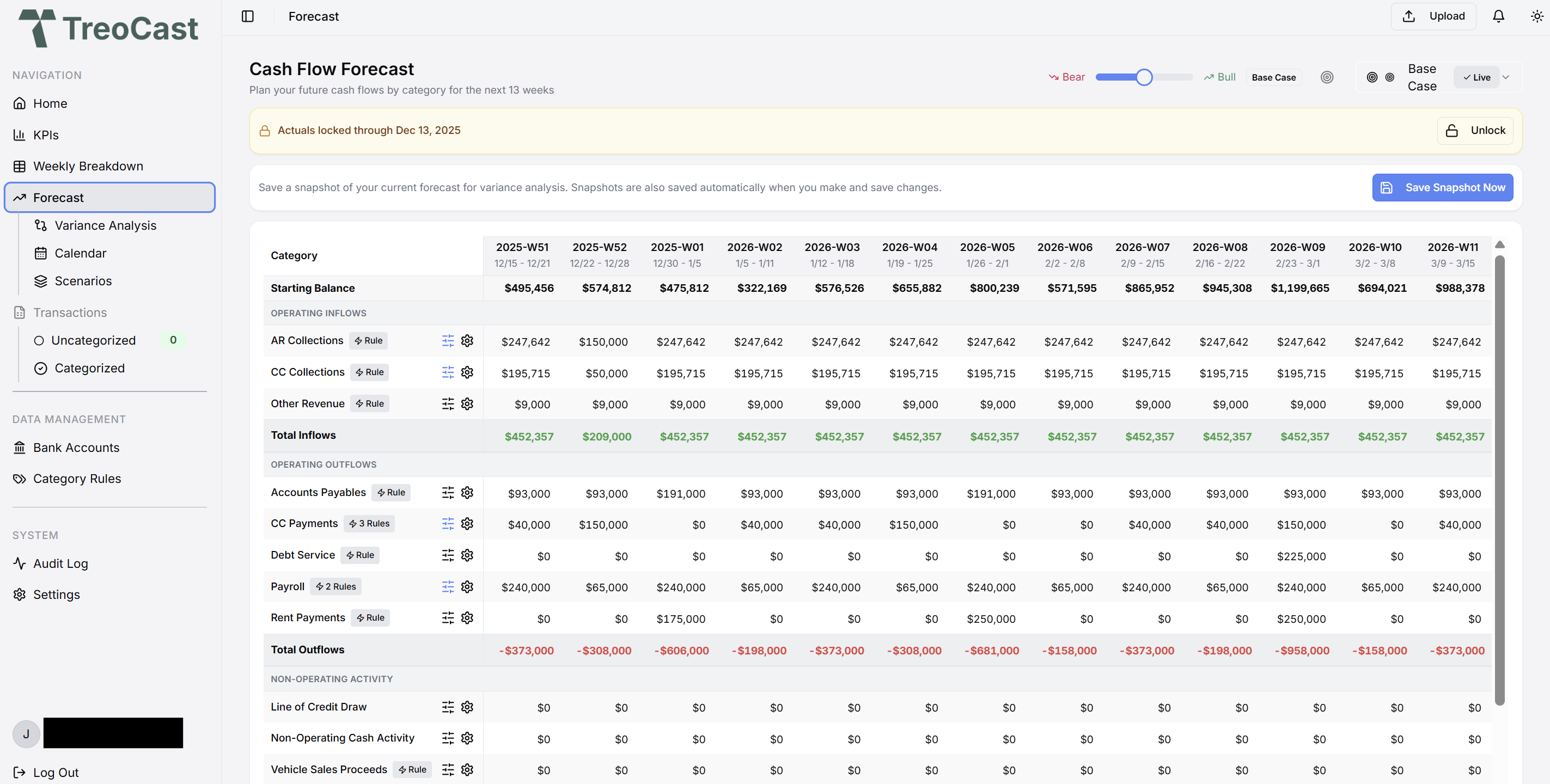Open the notifications bell
Viewport: 1550px width, 784px height.
[x=1498, y=16]
